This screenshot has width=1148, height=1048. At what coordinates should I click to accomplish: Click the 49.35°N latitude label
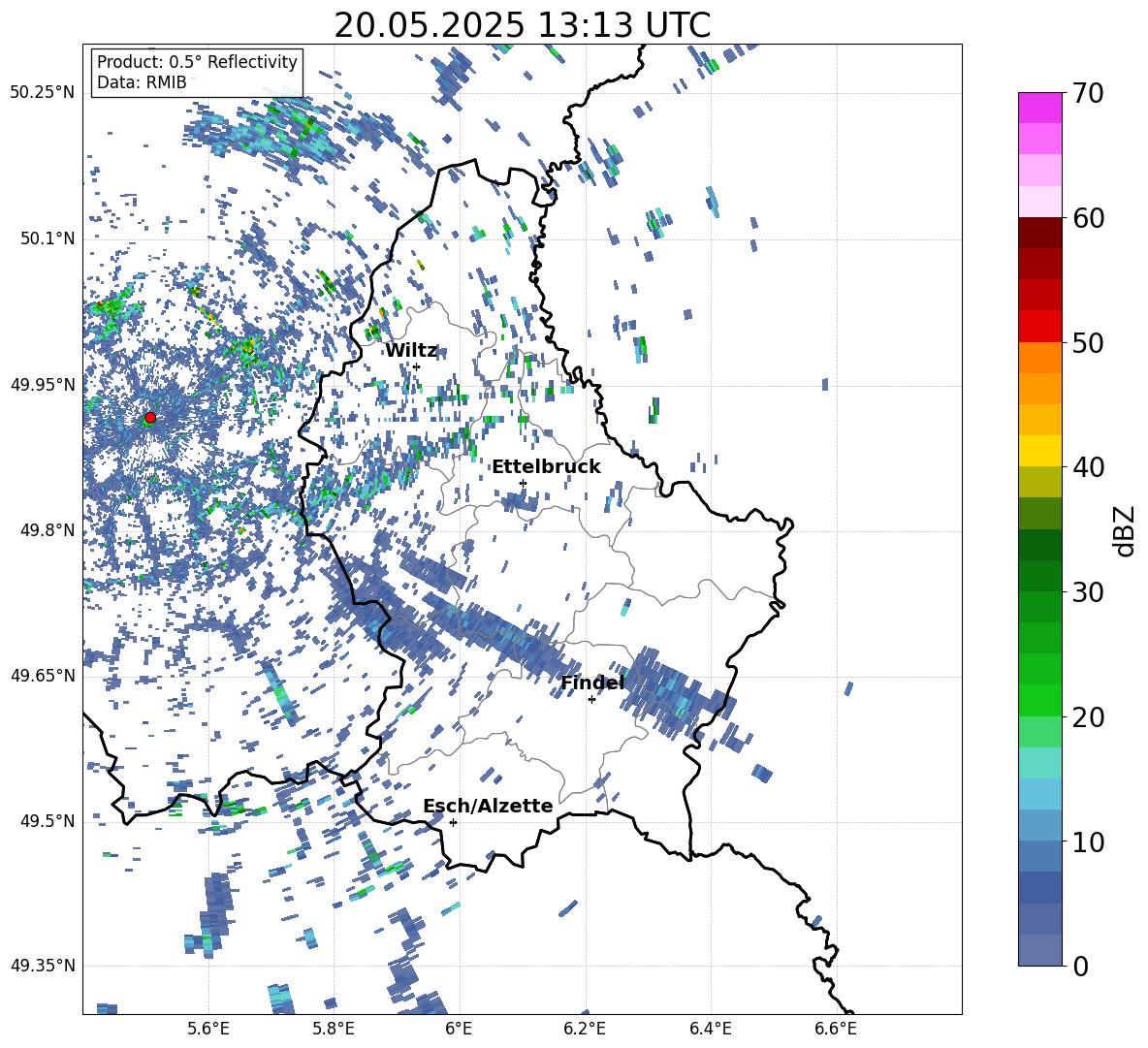point(43,966)
